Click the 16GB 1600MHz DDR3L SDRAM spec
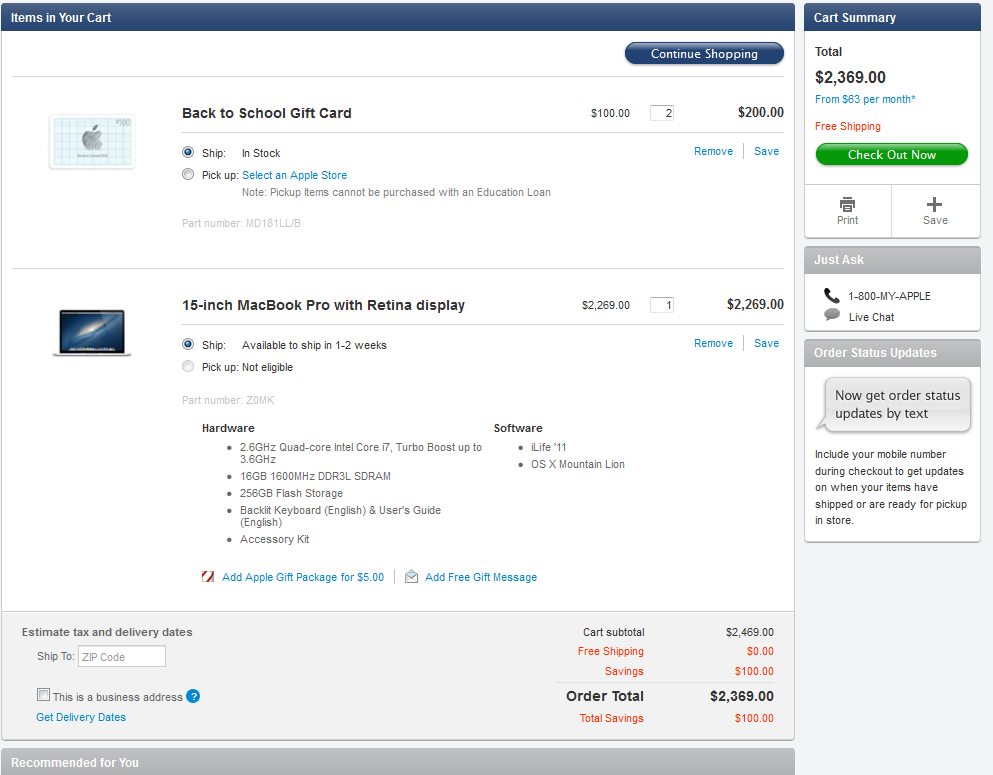The height and width of the screenshot is (775, 993). pos(315,476)
